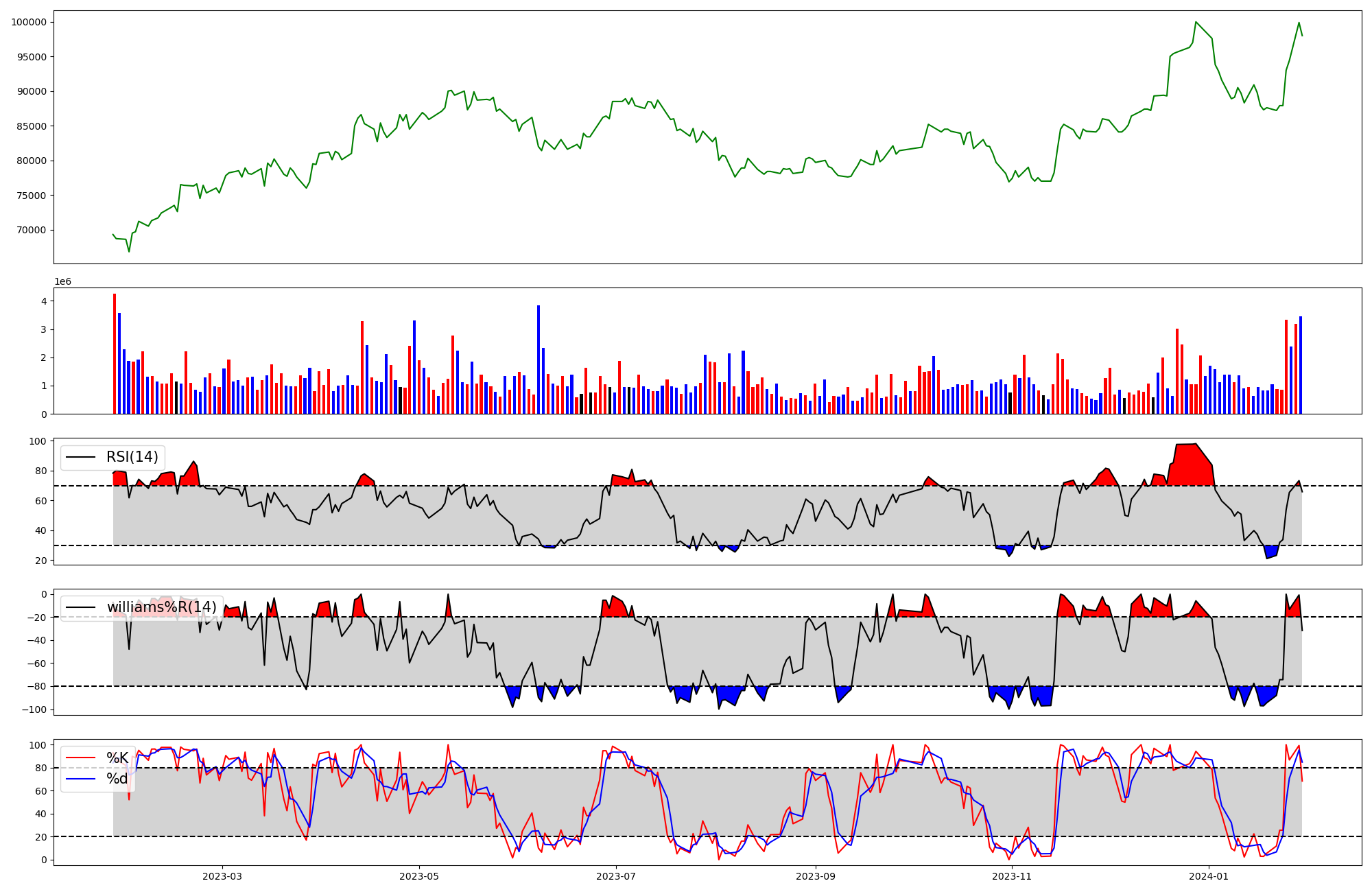The height and width of the screenshot is (892, 1372).
Task: Click the tallest red volume bar at left
Action: point(115,353)
